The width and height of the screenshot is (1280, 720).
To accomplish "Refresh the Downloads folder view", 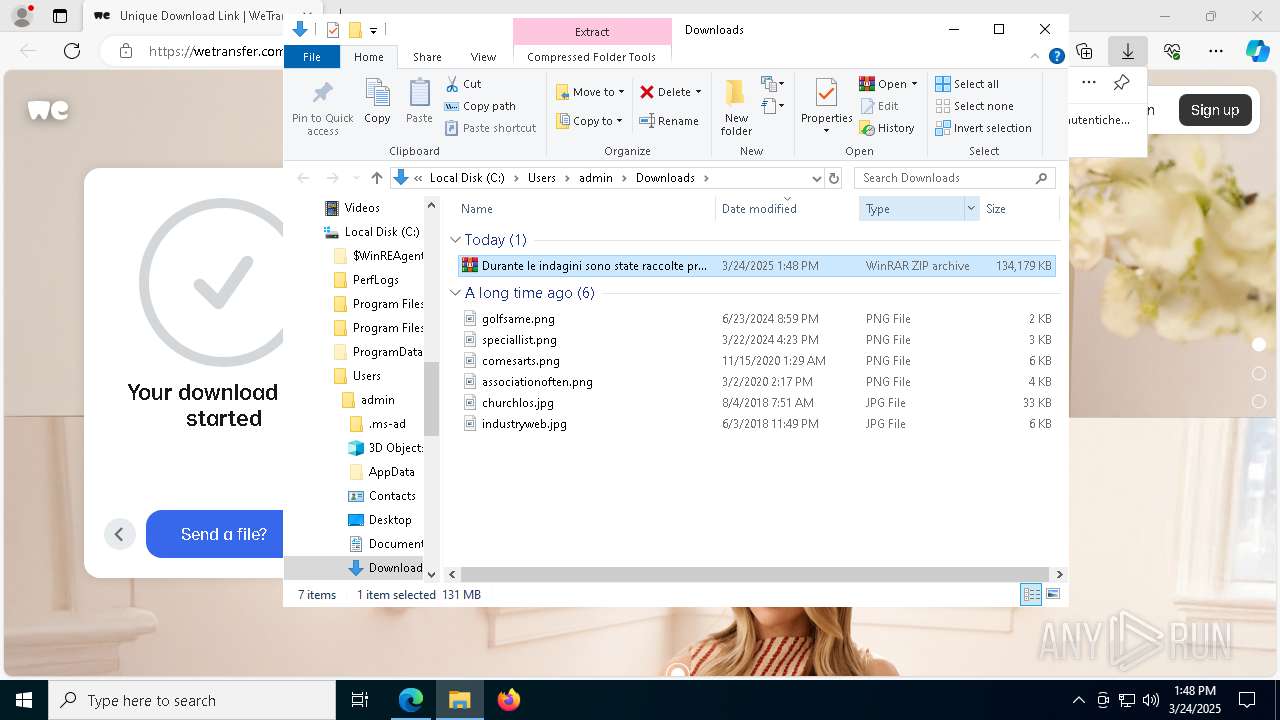I will [834, 178].
